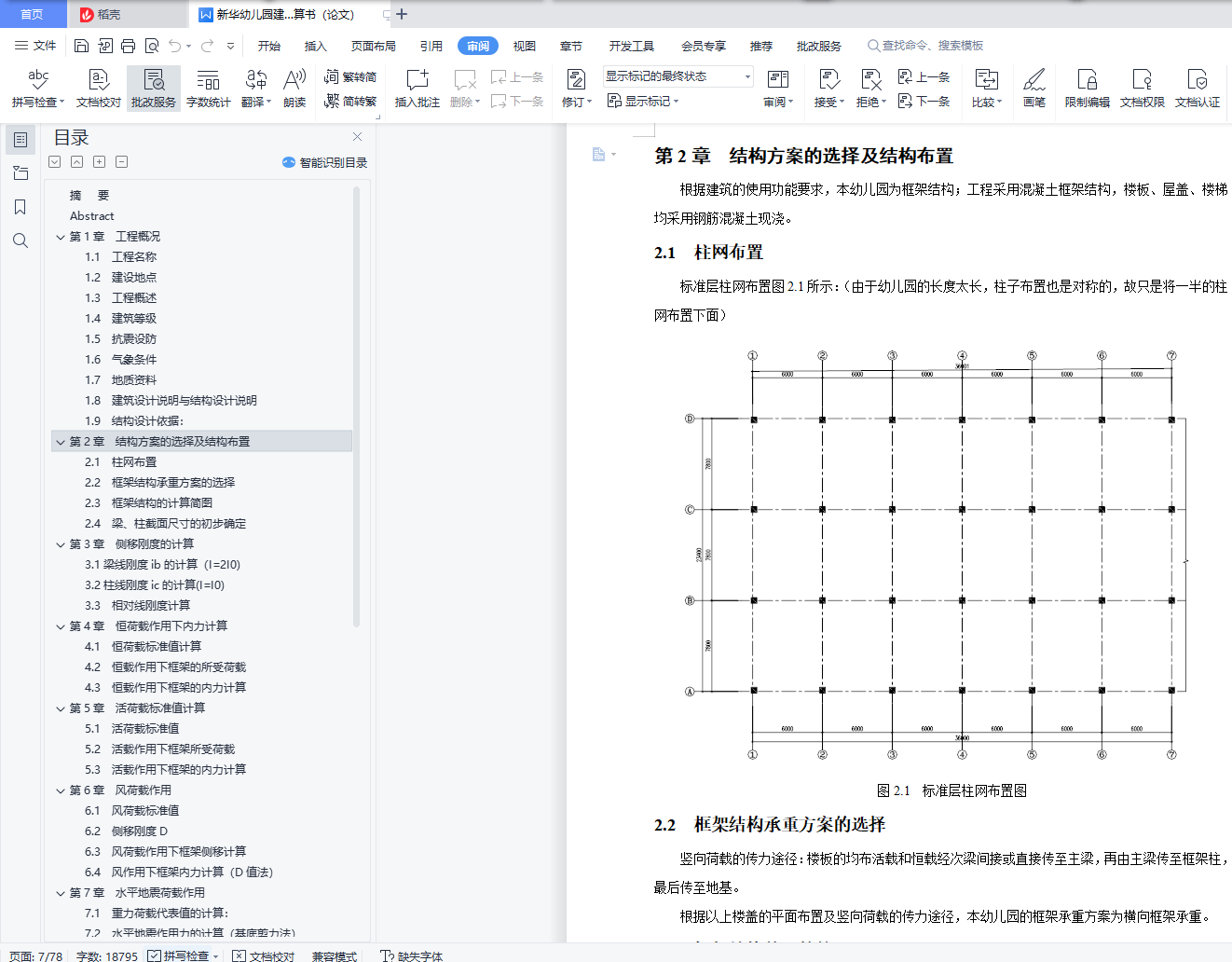
Task: Click the search magnifier in the left sidebar
Action: click(21, 240)
